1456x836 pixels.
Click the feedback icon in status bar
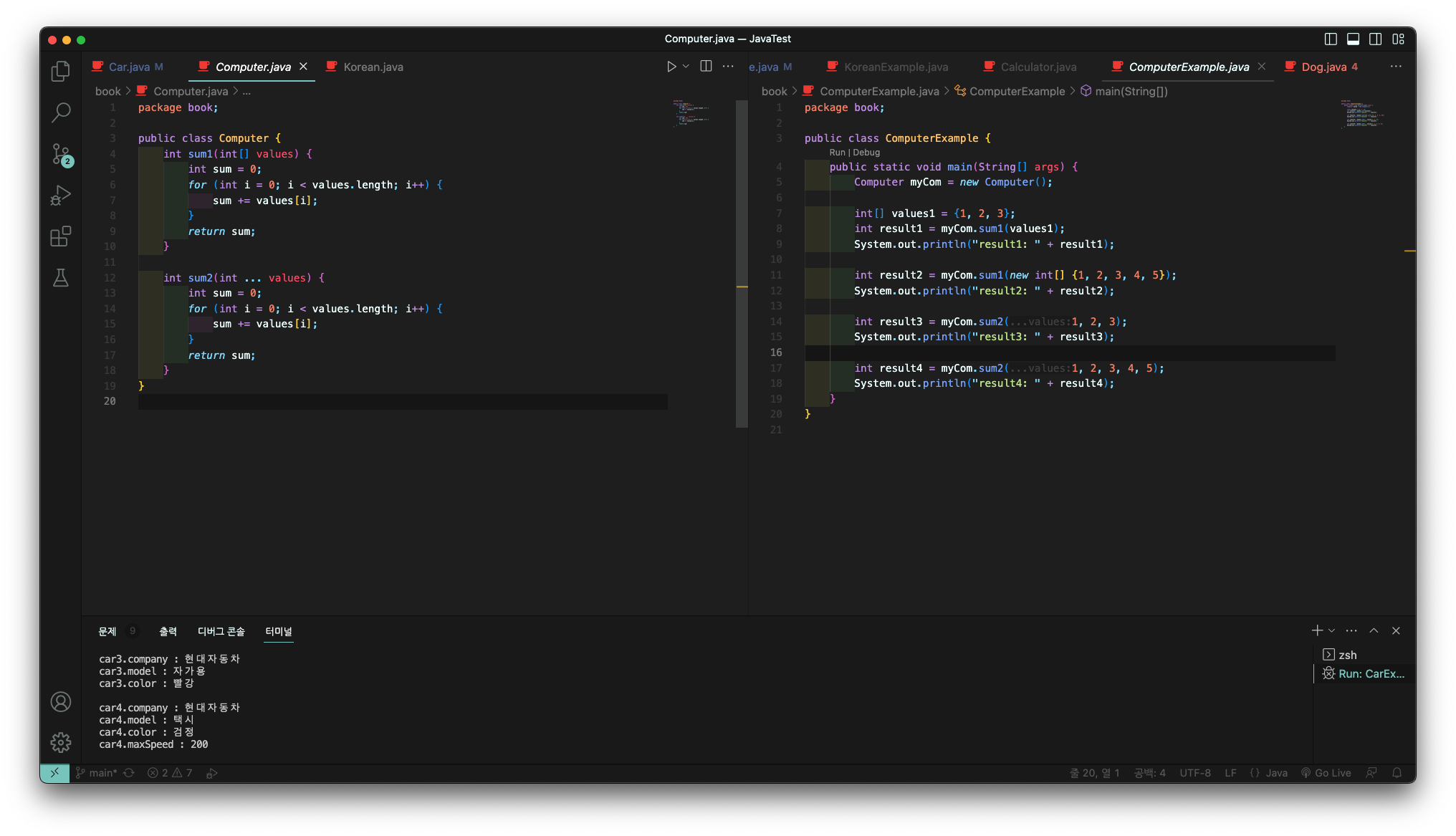pos(1371,773)
